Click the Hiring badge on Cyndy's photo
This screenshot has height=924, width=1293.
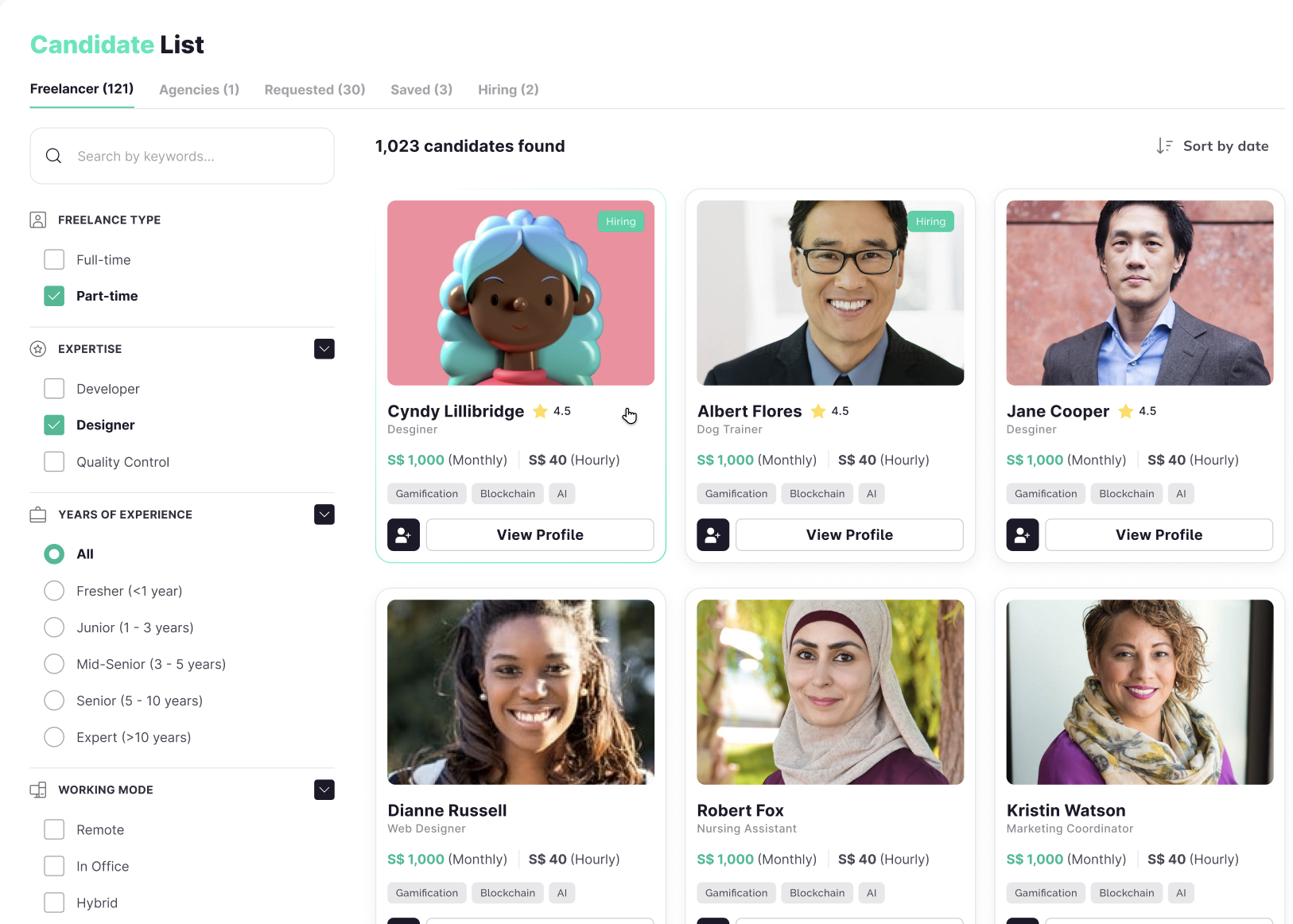pos(620,222)
